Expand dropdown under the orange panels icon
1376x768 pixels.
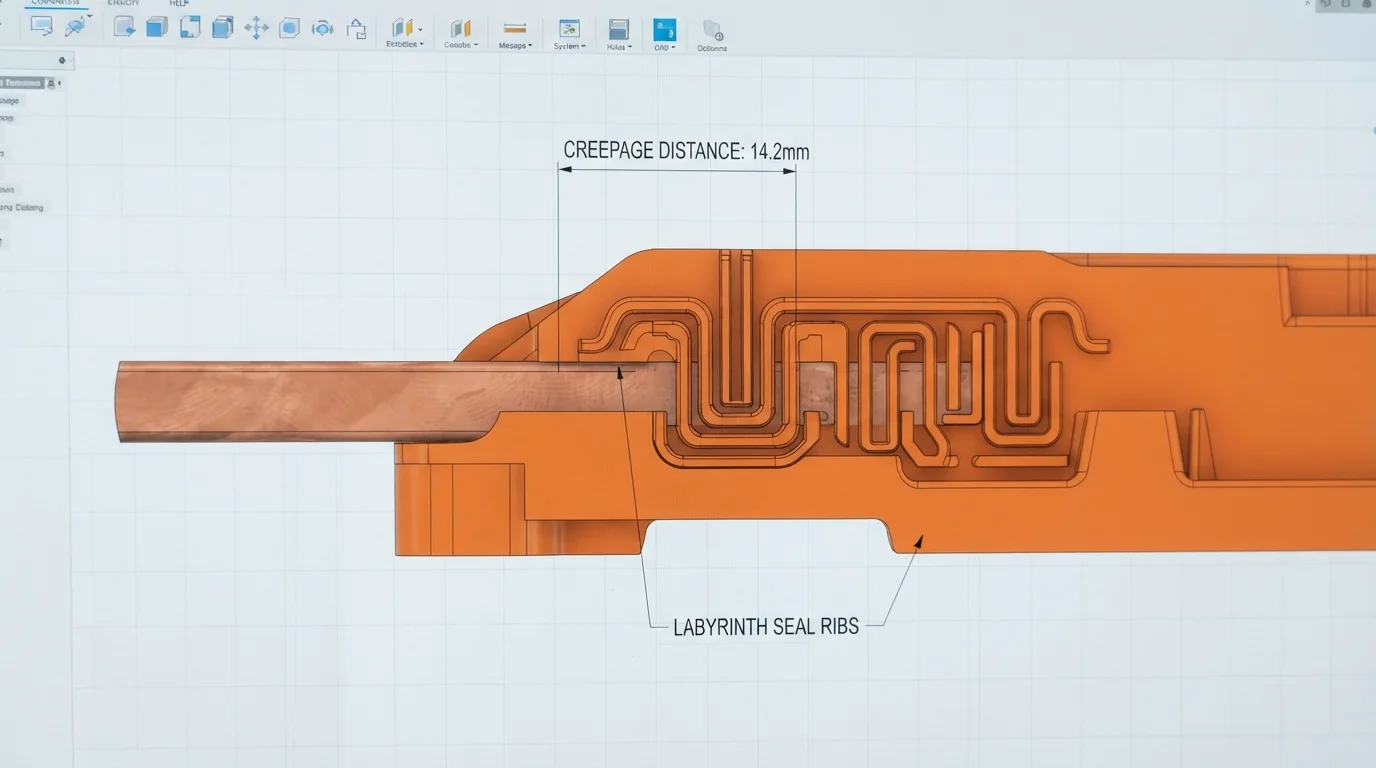coord(475,45)
